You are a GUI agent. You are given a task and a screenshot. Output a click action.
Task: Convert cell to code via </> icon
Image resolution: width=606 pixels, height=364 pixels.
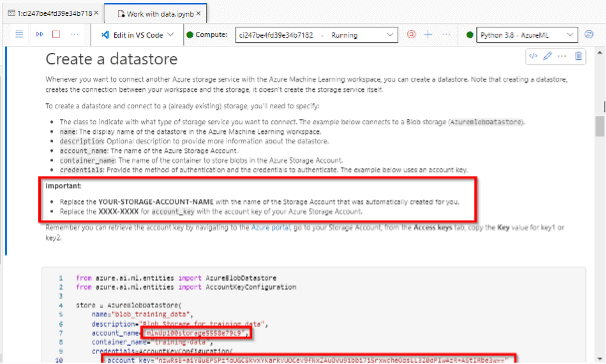pos(533,56)
